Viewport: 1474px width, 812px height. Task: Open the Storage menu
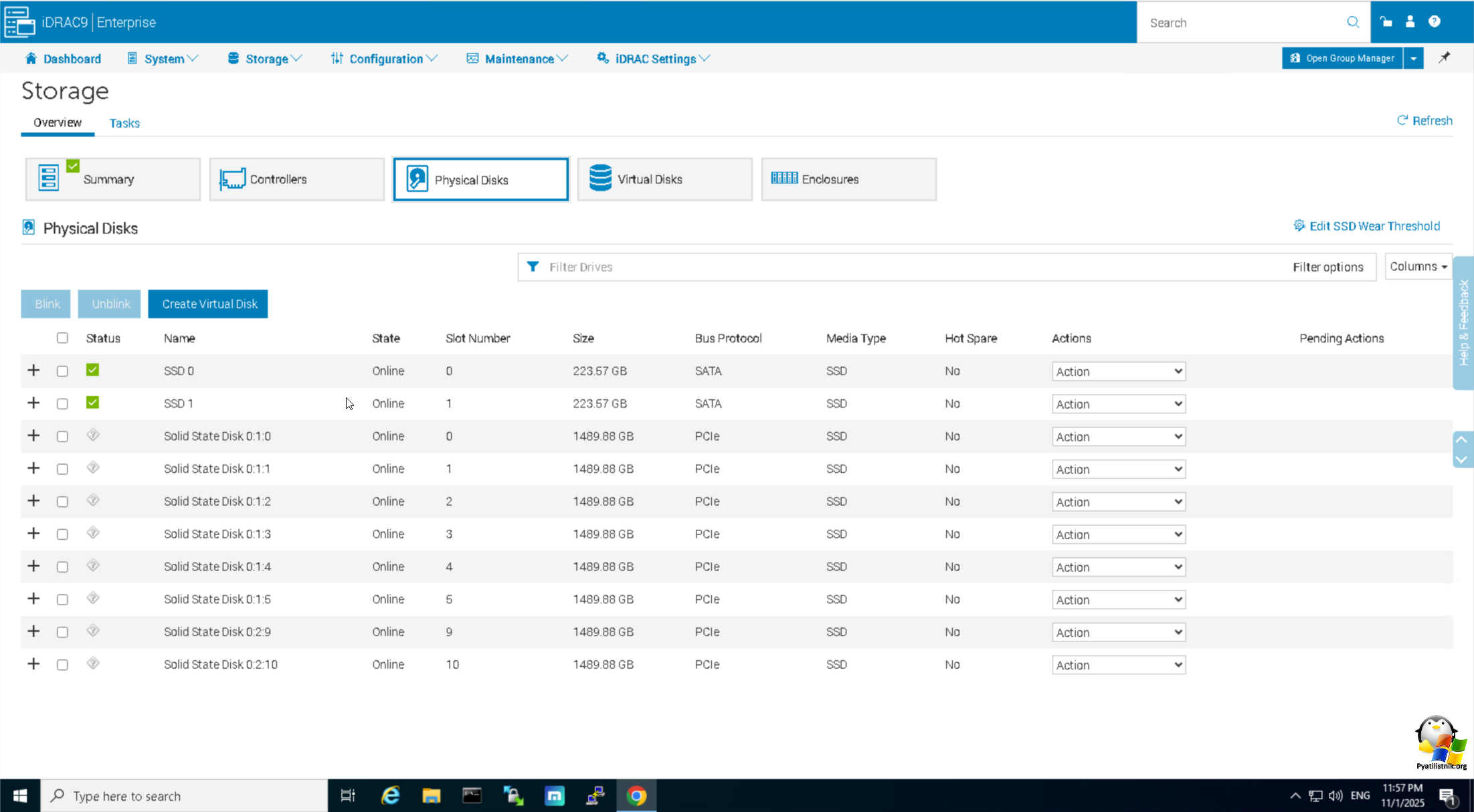tap(266, 59)
